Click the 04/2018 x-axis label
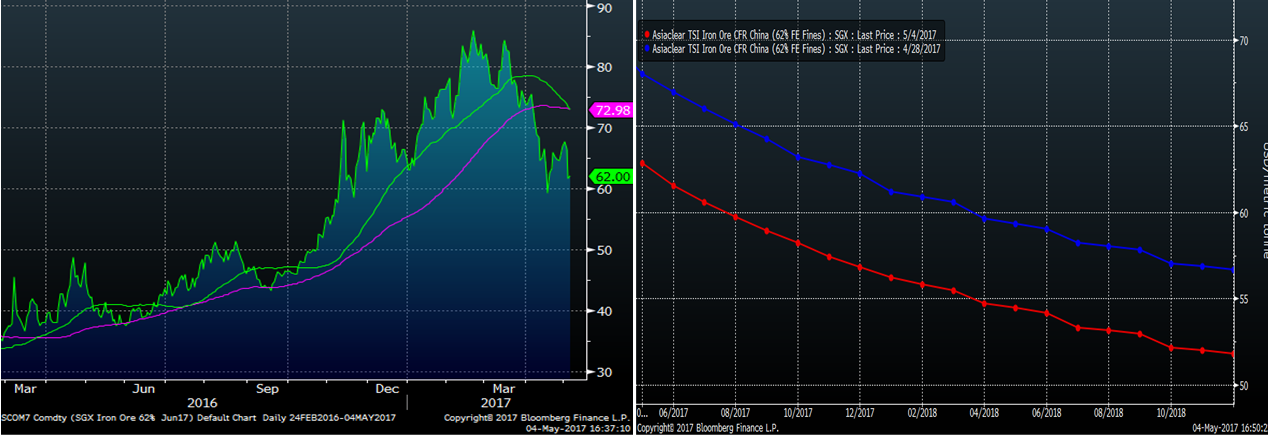Viewport: 1270px width, 436px height. 984,411
